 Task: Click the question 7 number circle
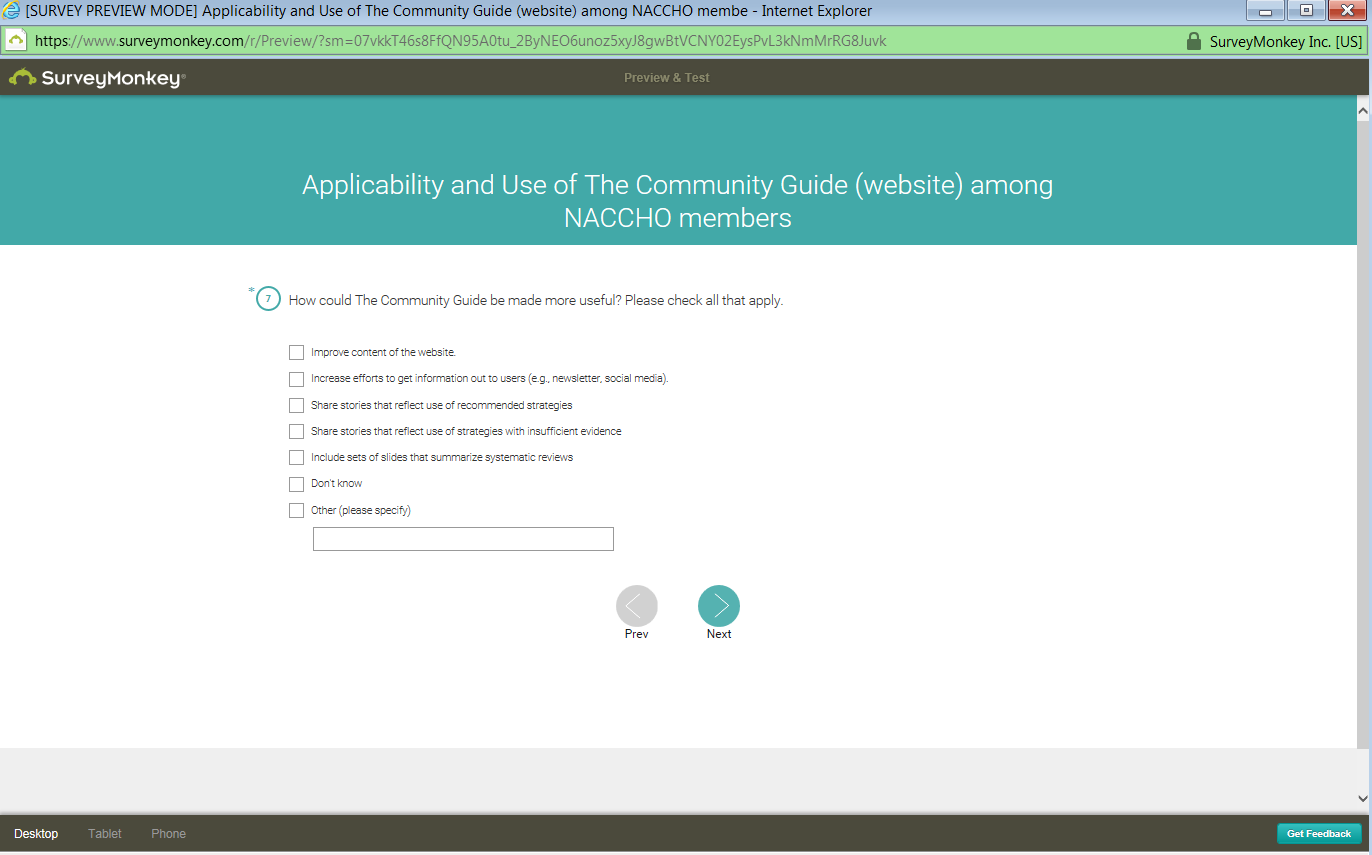tap(268, 299)
